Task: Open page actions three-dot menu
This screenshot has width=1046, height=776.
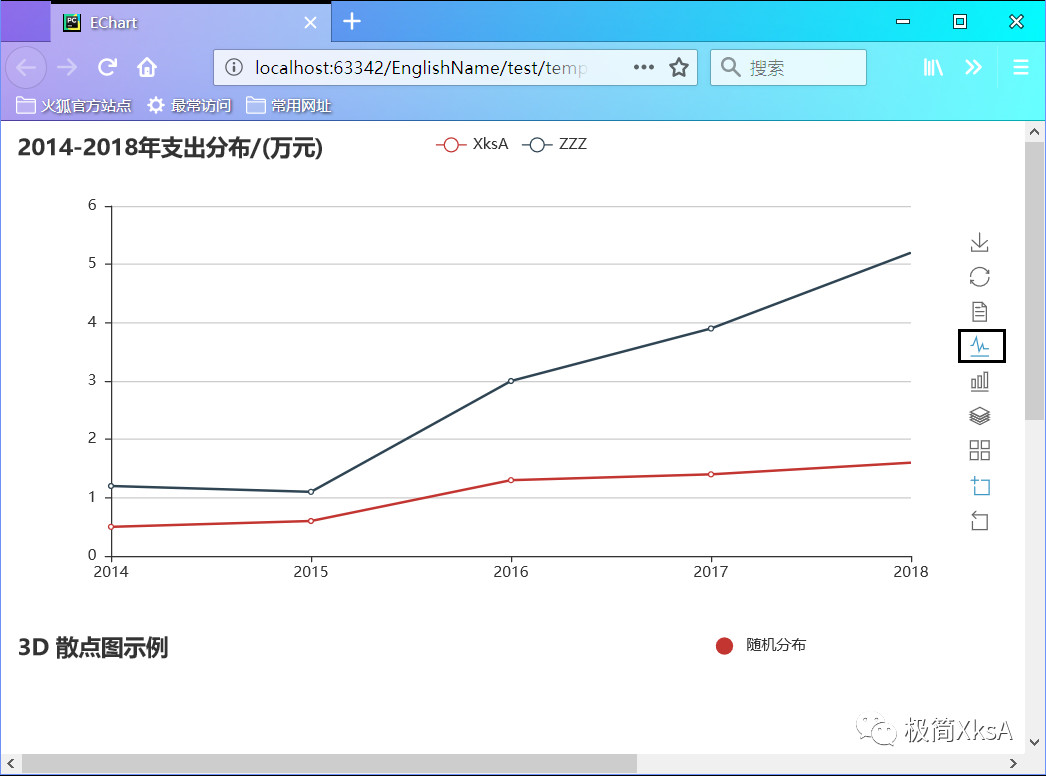Action: [644, 67]
